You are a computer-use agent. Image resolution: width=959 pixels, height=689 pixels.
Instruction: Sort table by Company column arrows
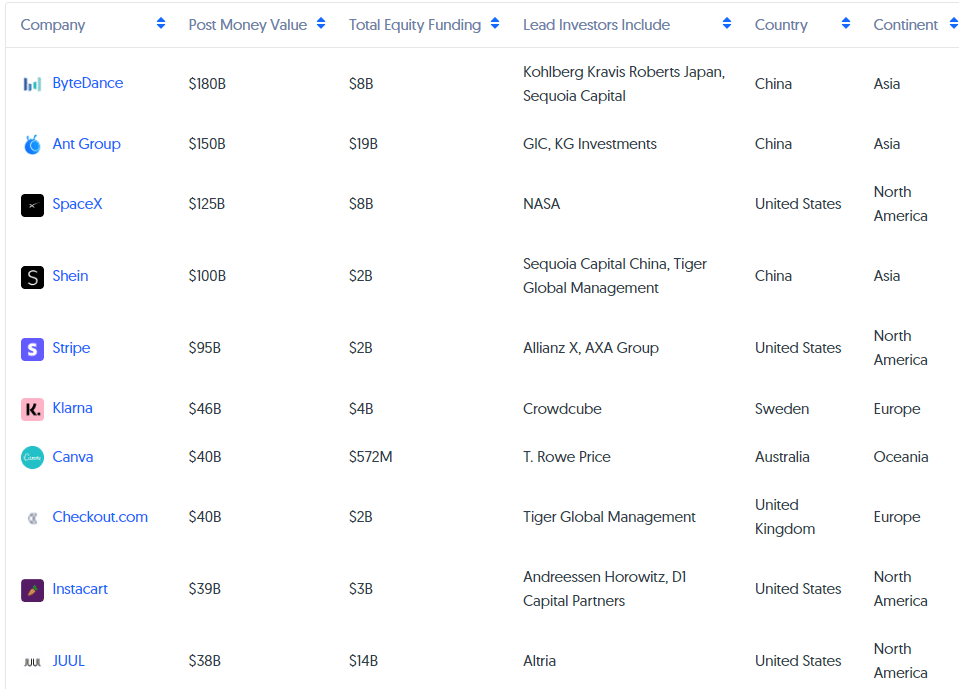[x=161, y=23]
